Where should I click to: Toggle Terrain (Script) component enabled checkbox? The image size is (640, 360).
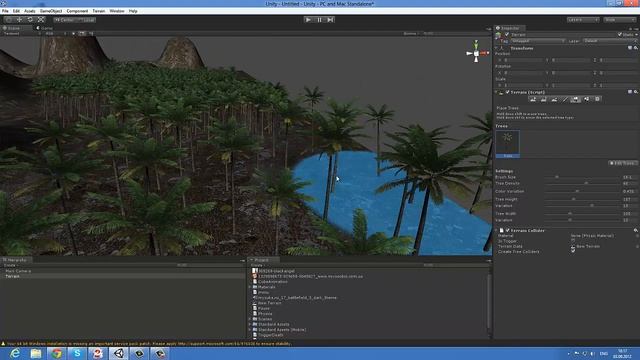tap(507, 92)
